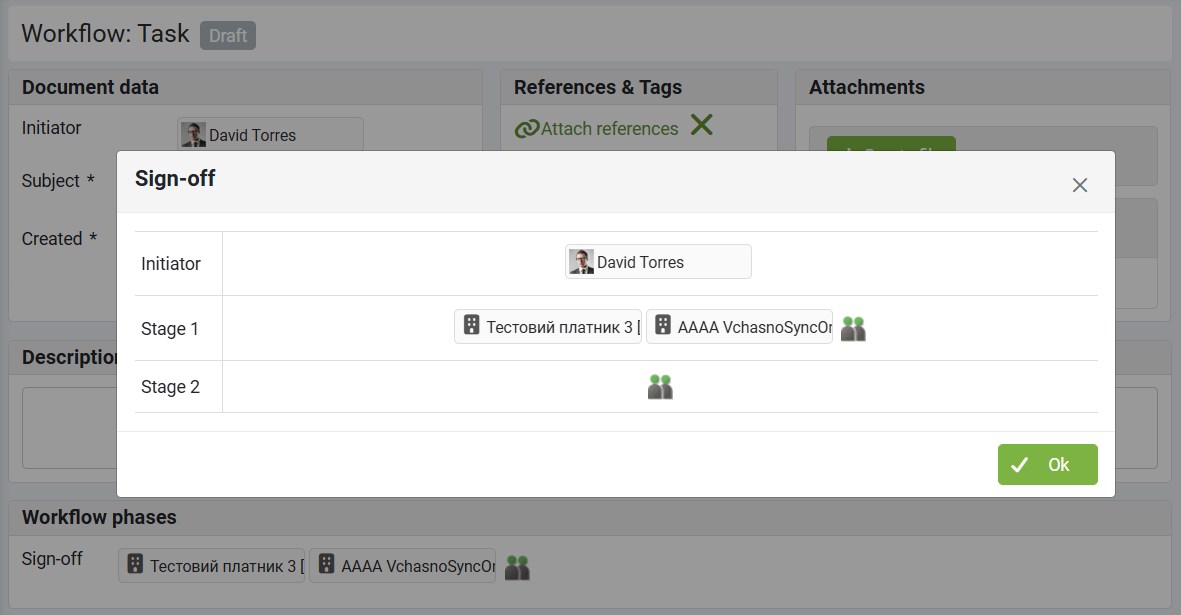Focus the Description text box
This screenshot has height=615, width=1181.
tap(70, 428)
